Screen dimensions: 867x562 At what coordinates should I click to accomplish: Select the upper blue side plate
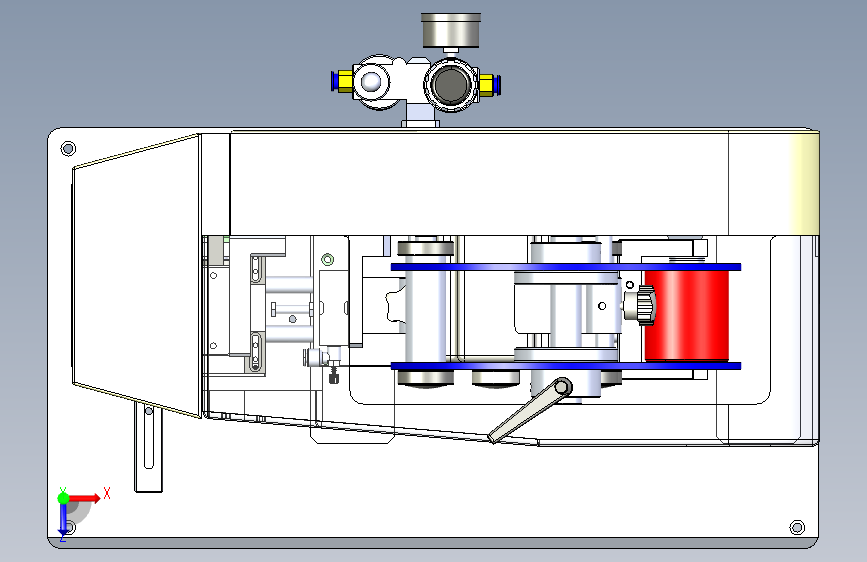[566, 267]
